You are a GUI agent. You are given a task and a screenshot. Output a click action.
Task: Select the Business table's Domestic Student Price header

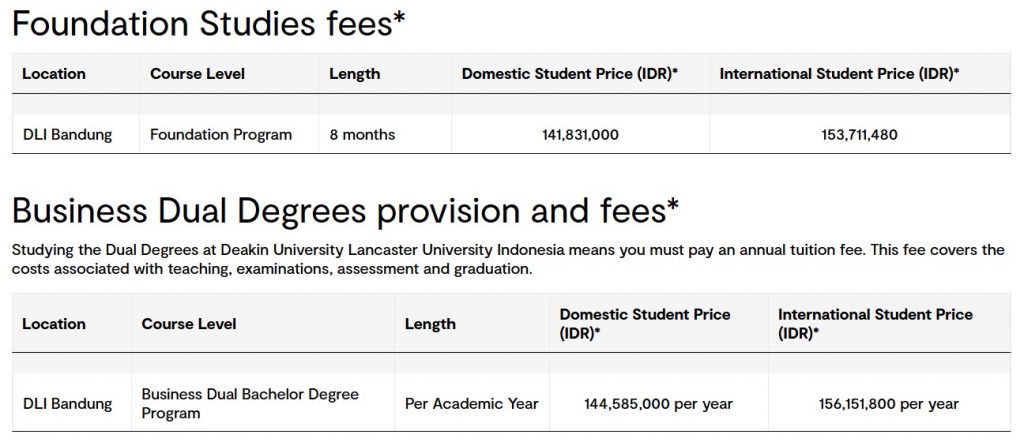click(x=645, y=323)
